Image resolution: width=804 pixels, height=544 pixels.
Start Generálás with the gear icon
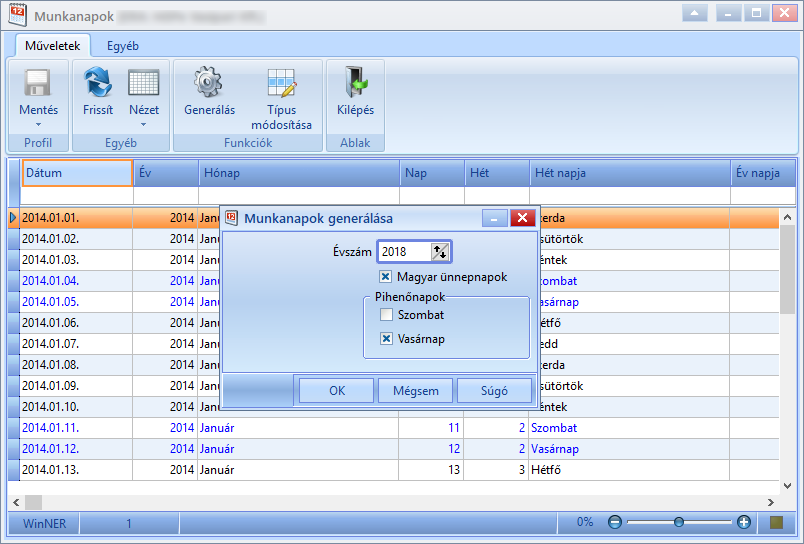(208, 82)
